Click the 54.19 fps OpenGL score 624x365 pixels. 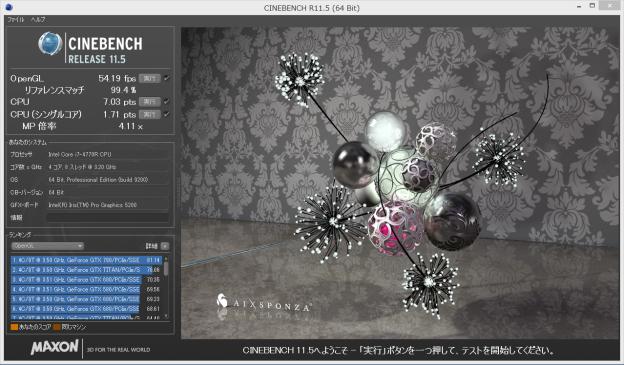pos(117,78)
